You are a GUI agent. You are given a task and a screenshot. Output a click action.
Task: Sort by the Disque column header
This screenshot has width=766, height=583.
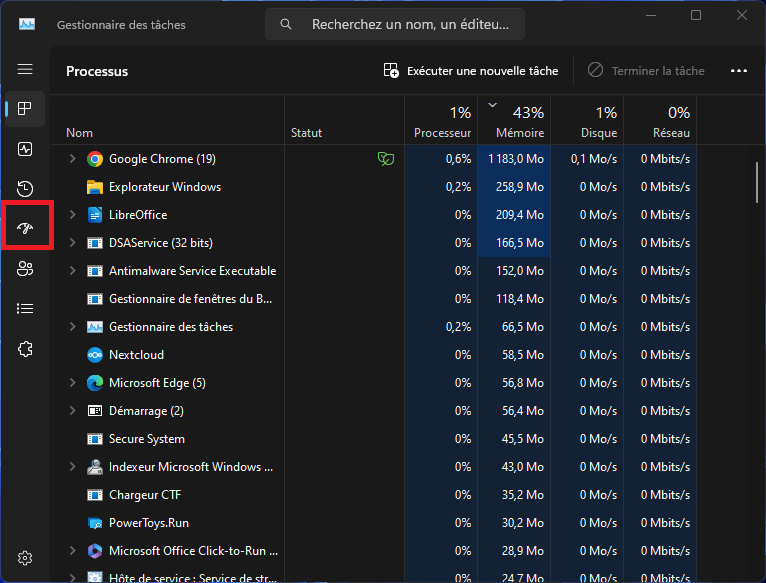(x=587, y=121)
